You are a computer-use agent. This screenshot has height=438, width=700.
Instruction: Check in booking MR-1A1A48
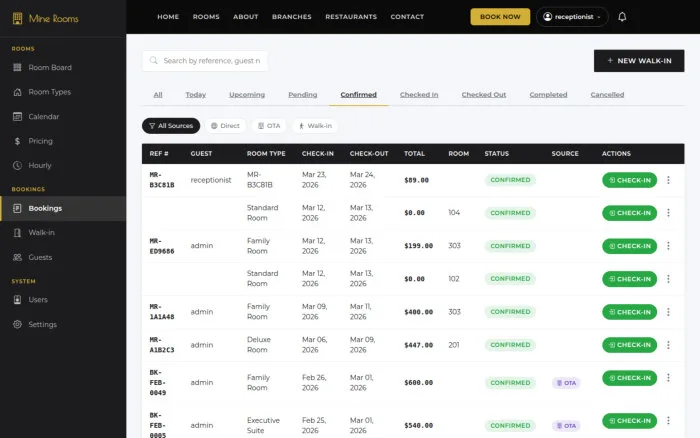[629, 312]
